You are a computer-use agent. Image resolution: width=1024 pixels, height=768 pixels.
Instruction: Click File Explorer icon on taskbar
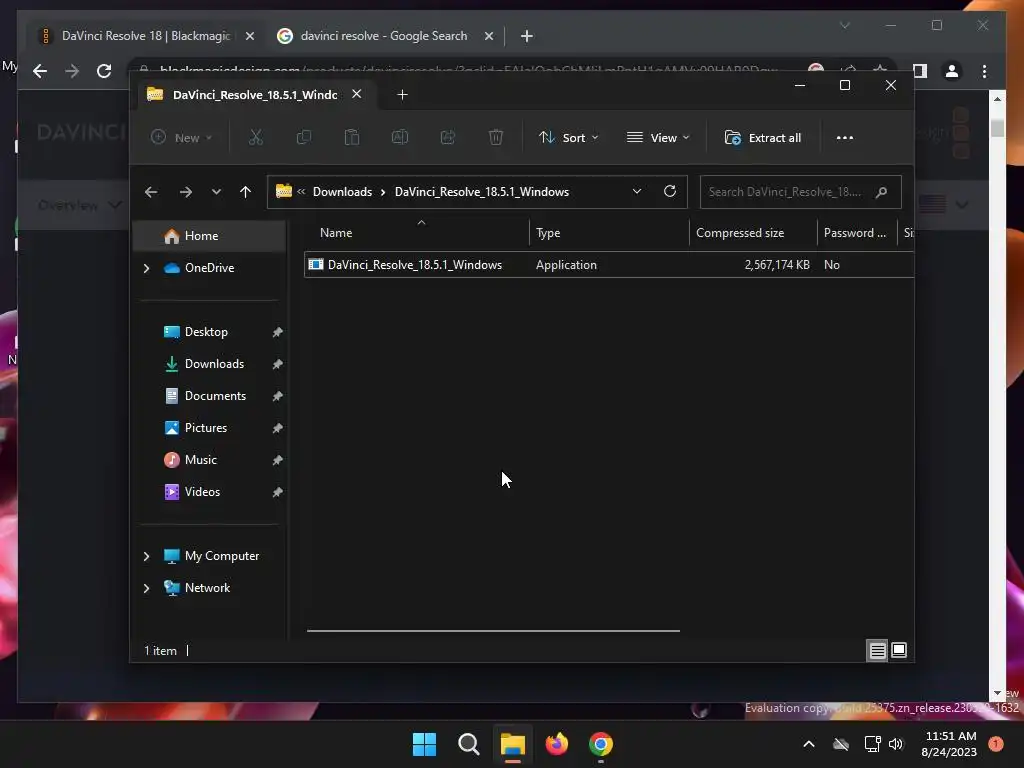point(513,744)
